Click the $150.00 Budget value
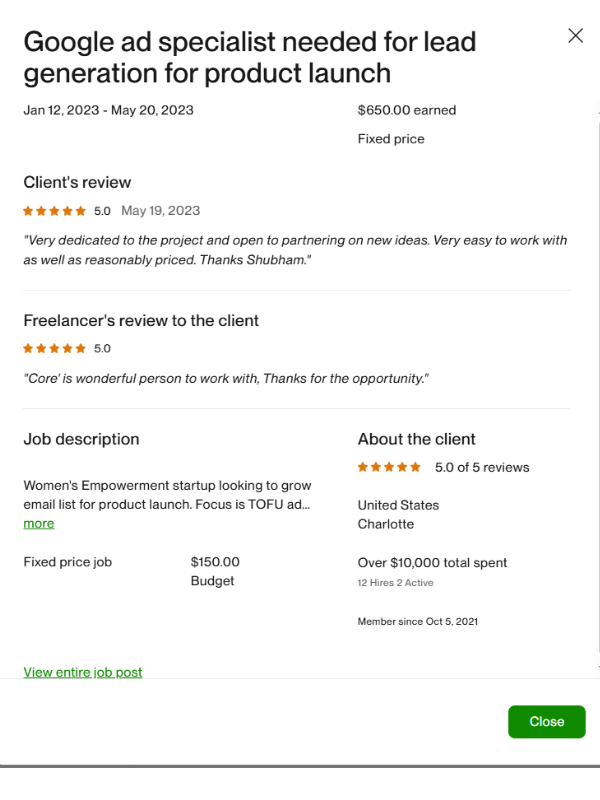600x800 pixels. coord(215,562)
